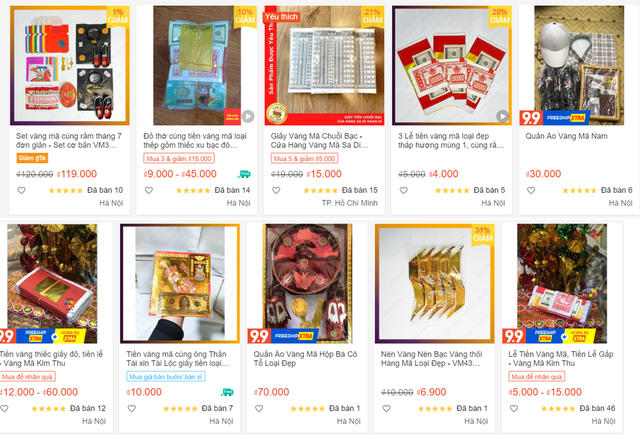The image size is (640, 444).
Task: Open the Quần Áo Vàng Mã Nam thumbnail
Action: tap(579, 65)
